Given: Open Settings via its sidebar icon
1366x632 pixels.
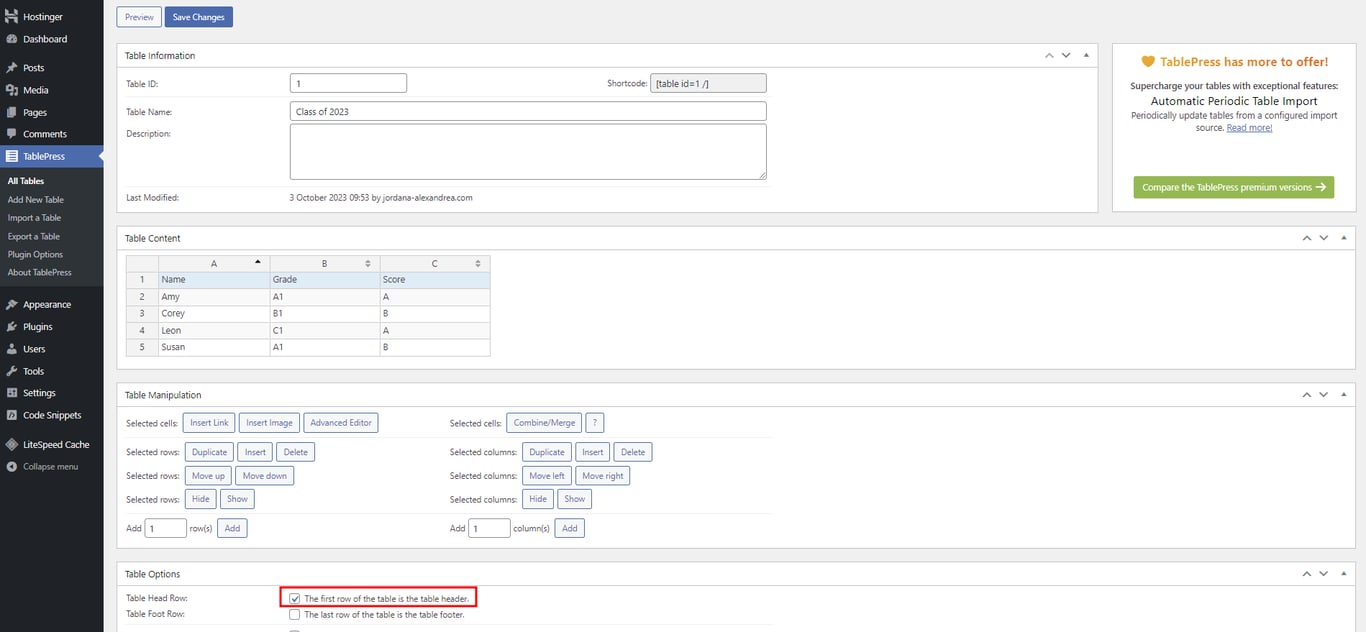Looking at the screenshot, I should (11, 393).
